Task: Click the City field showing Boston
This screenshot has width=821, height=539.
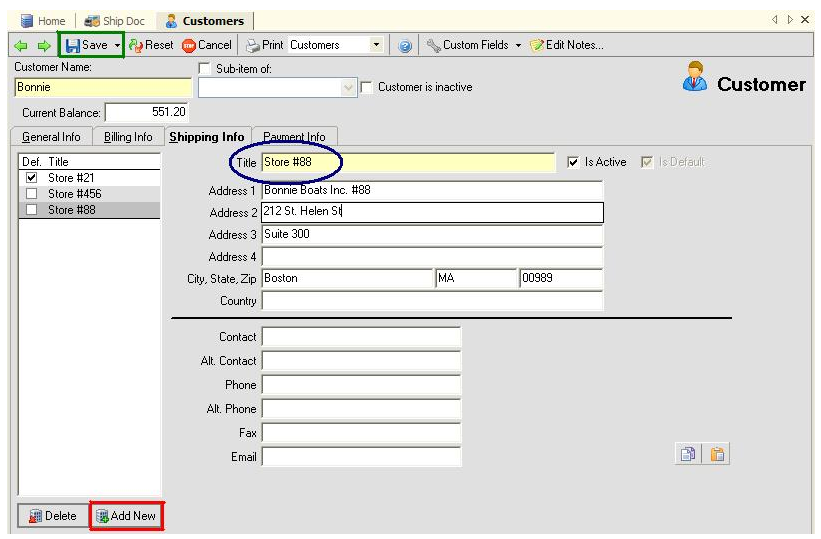Action: pos(347,278)
